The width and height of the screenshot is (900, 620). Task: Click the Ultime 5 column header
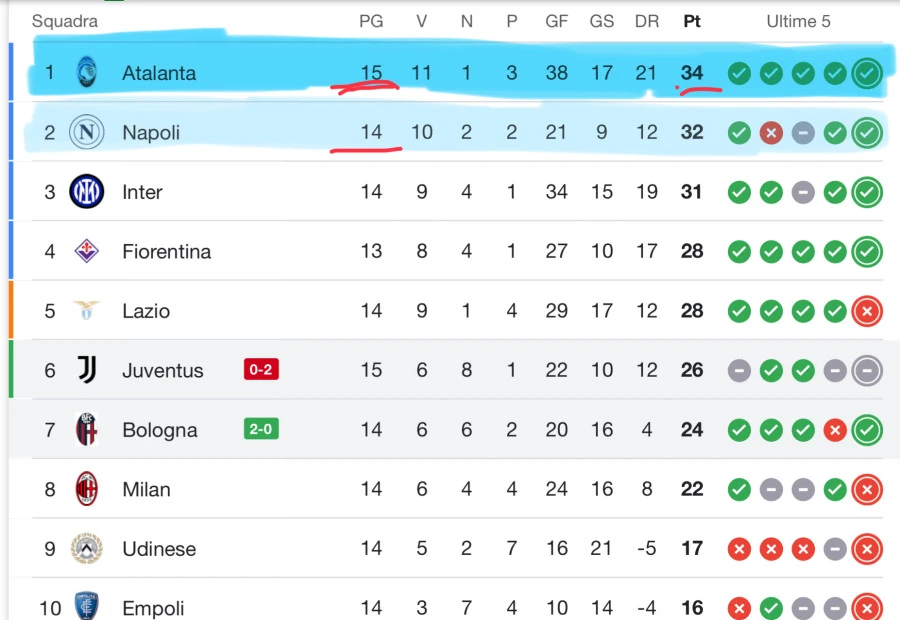click(x=798, y=21)
